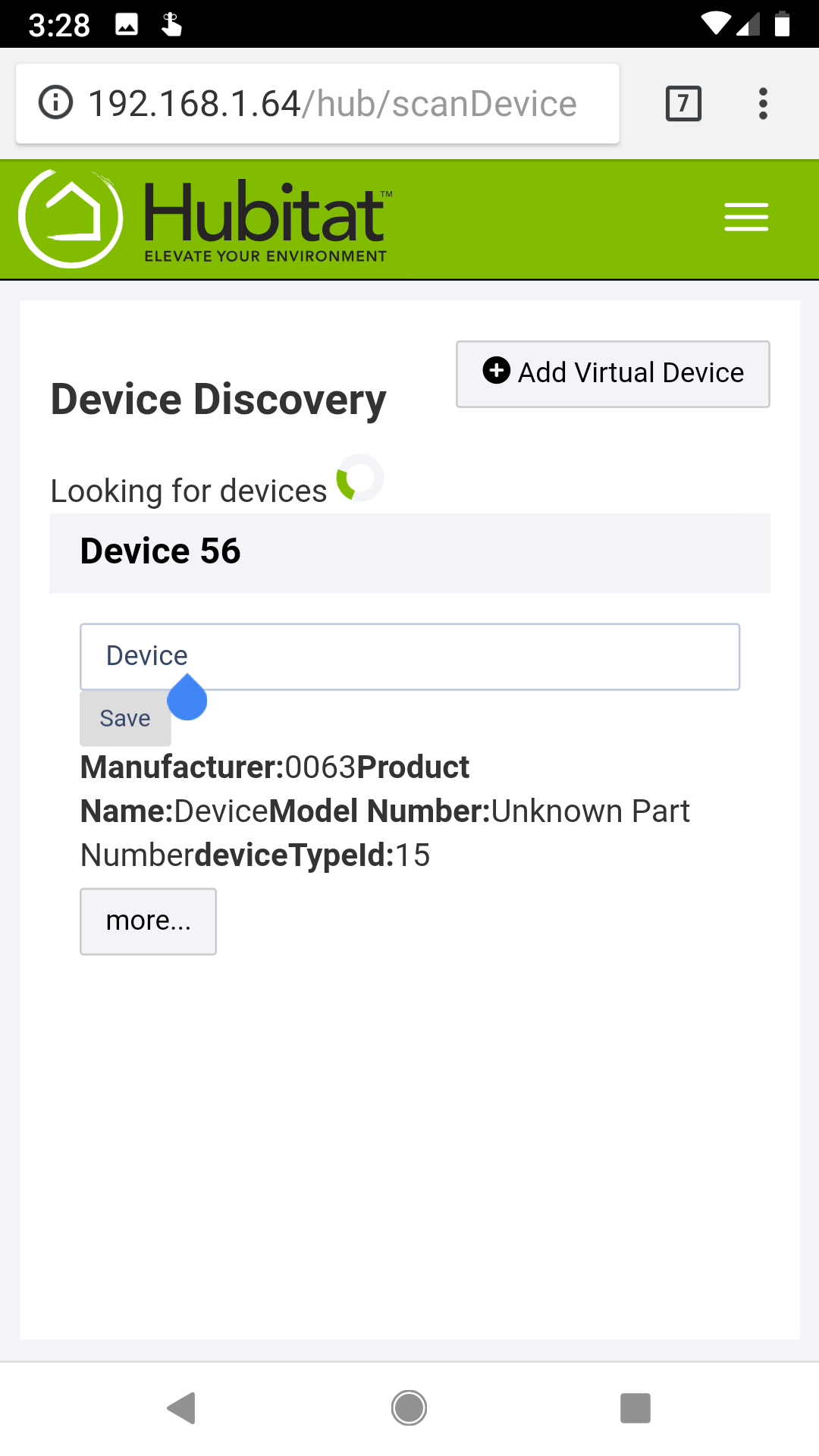819x1456 pixels.
Task: Tap the Hubitat wordmark text
Action: (x=265, y=214)
